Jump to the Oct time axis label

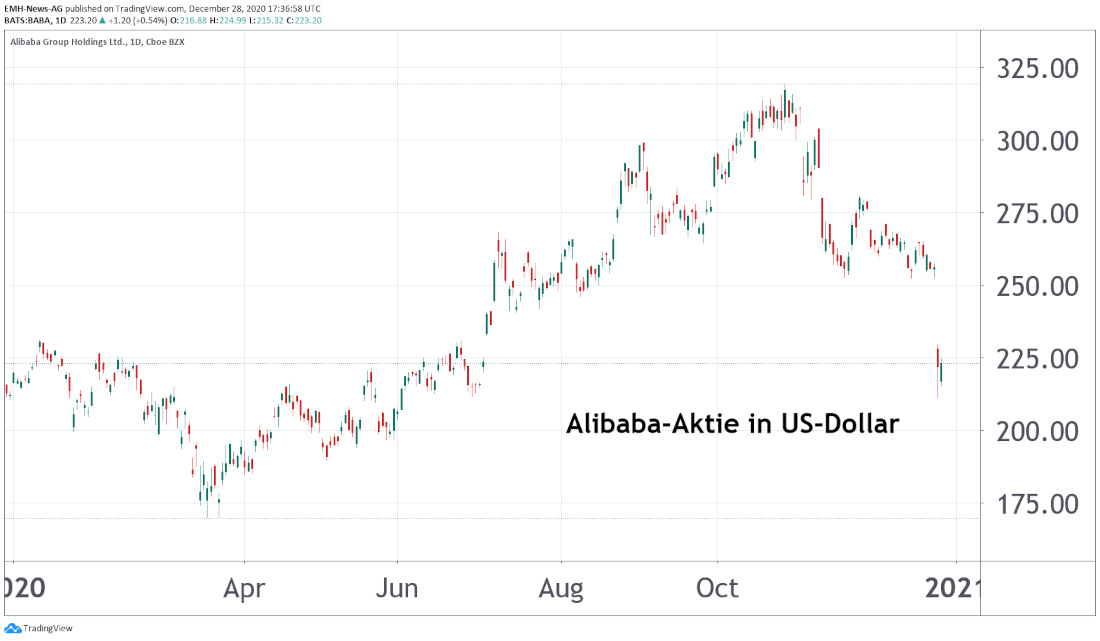[716, 587]
